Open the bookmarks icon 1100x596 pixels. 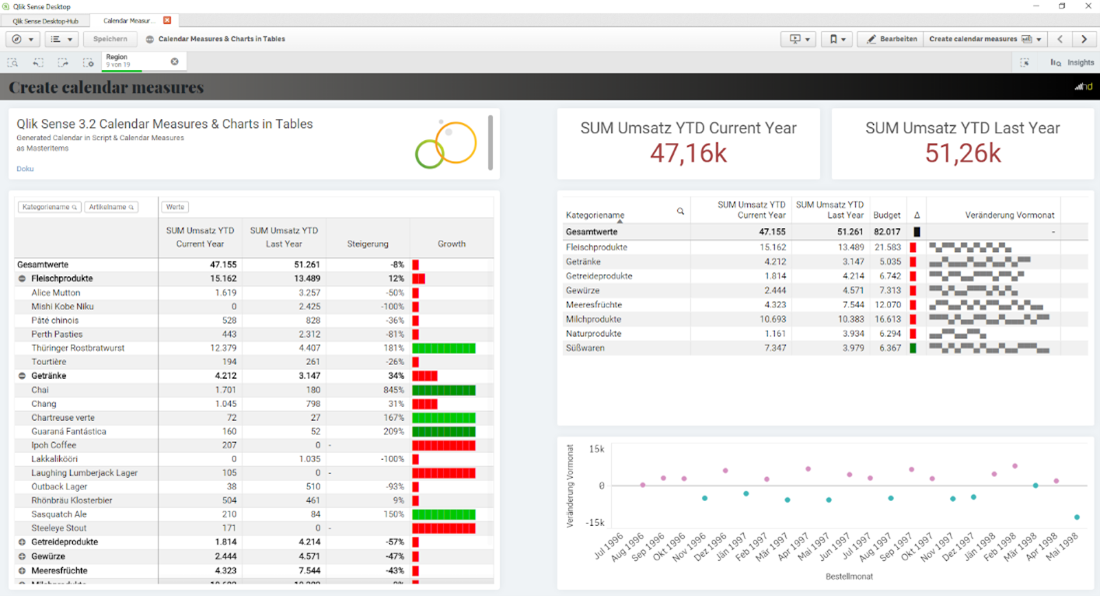click(x=838, y=39)
